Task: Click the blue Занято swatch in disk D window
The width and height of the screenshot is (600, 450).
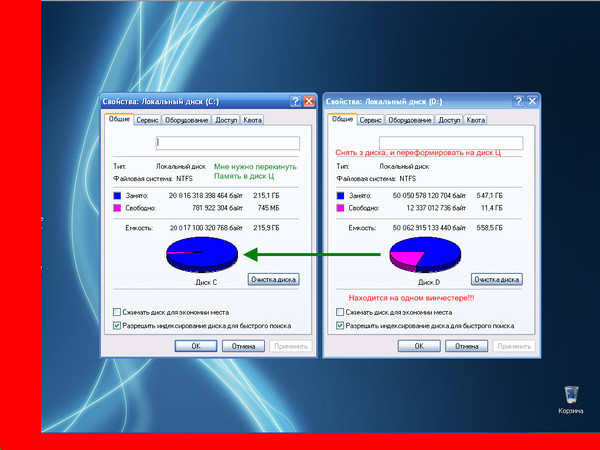Action: [340, 196]
